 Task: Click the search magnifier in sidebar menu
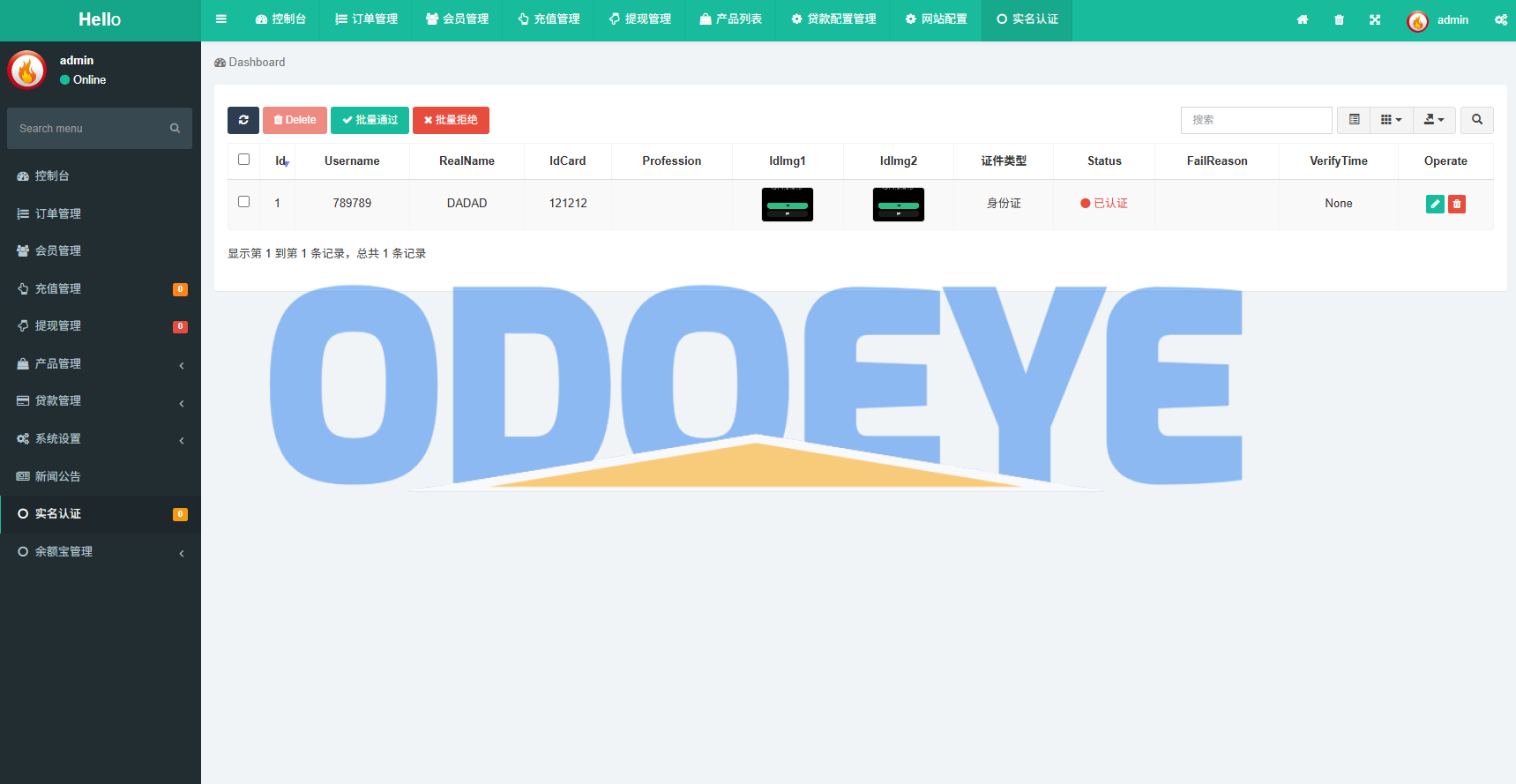[x=175, y=129]
